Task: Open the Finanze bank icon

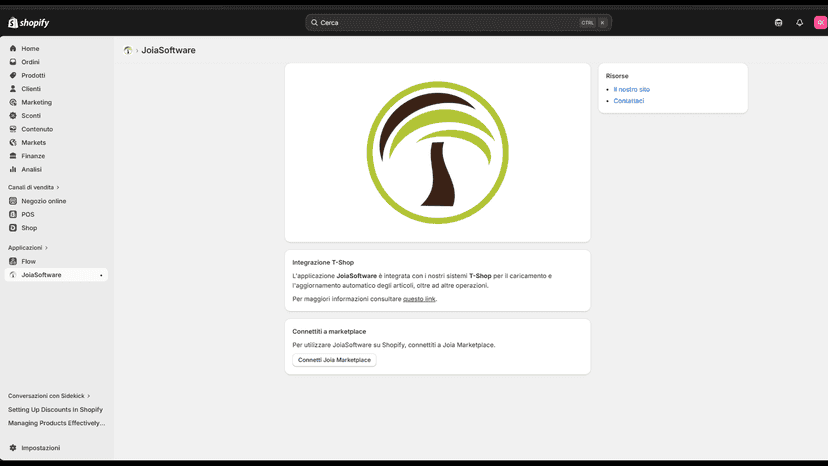Action: click(x=13, y=156)
